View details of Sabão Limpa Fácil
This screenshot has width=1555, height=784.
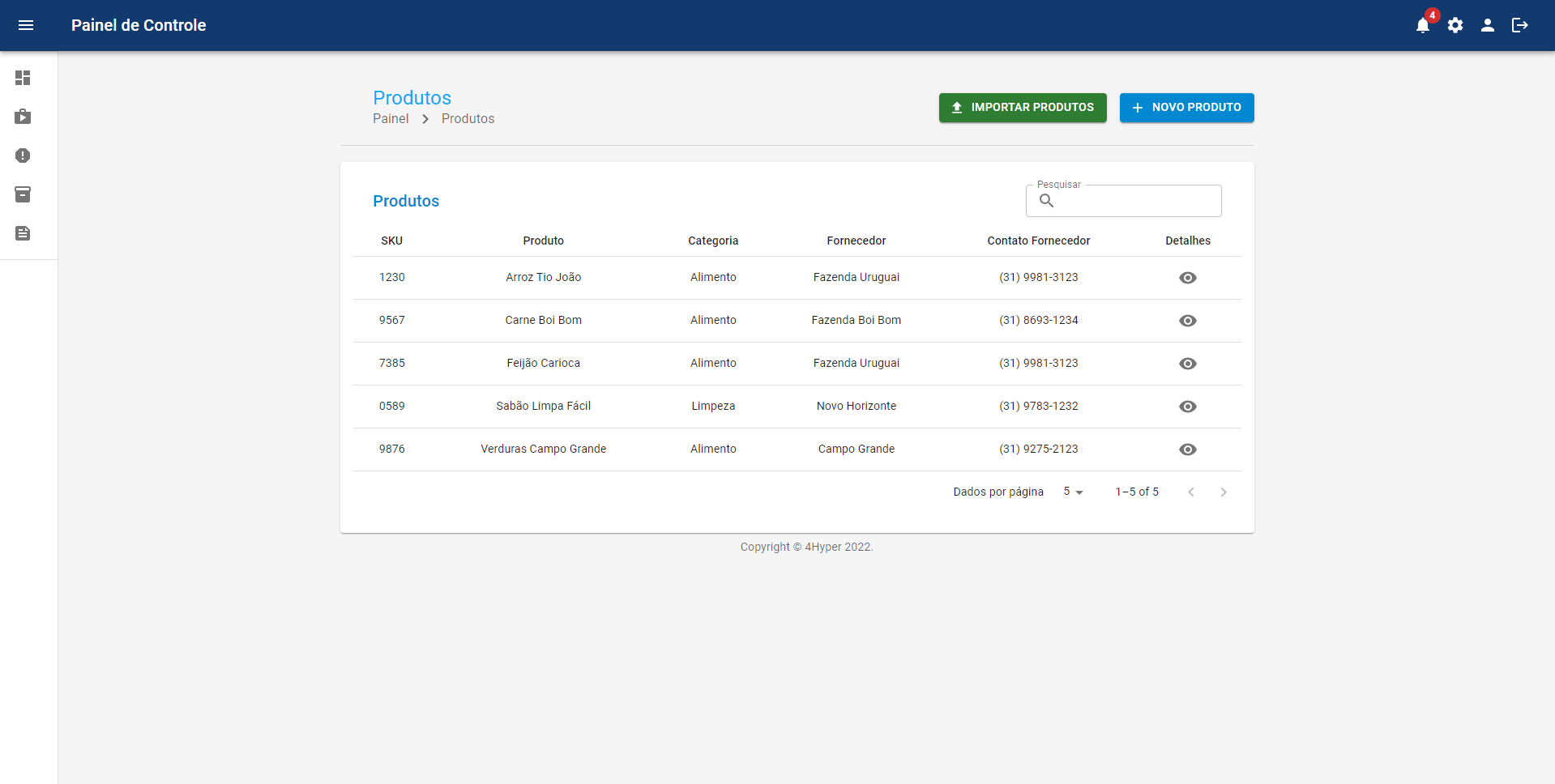[x=1188, y=407]
